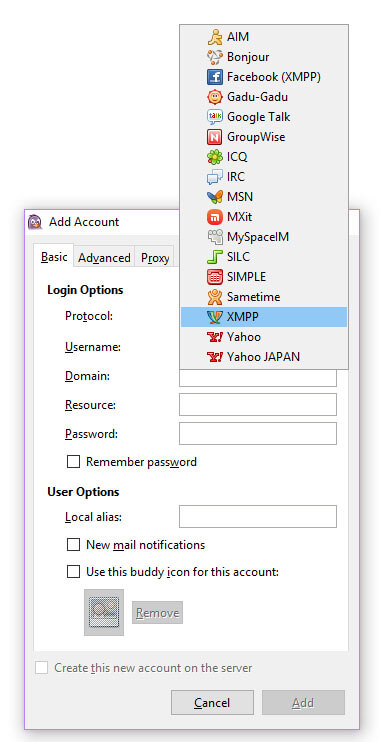
Task: Choose SIMPLE protocol entry
Action: [x=264, y=277]
